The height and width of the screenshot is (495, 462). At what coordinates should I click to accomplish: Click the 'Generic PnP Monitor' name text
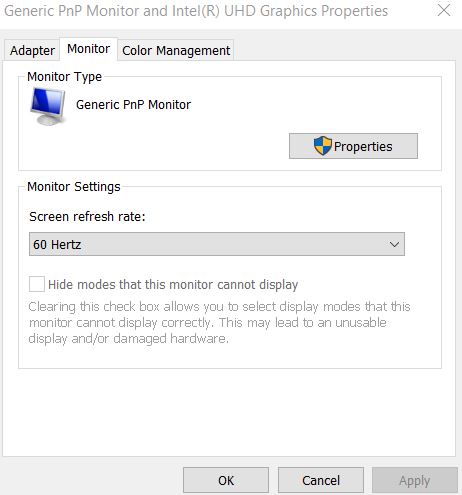tap(133, 105)
